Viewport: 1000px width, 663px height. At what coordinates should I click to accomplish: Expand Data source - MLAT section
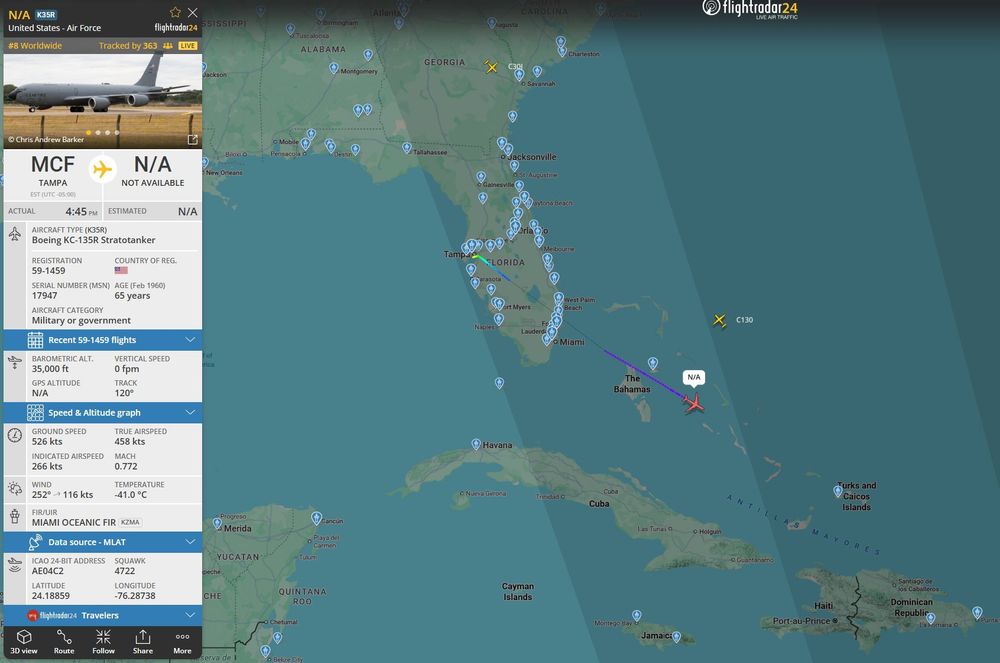[x=103, y=542]
